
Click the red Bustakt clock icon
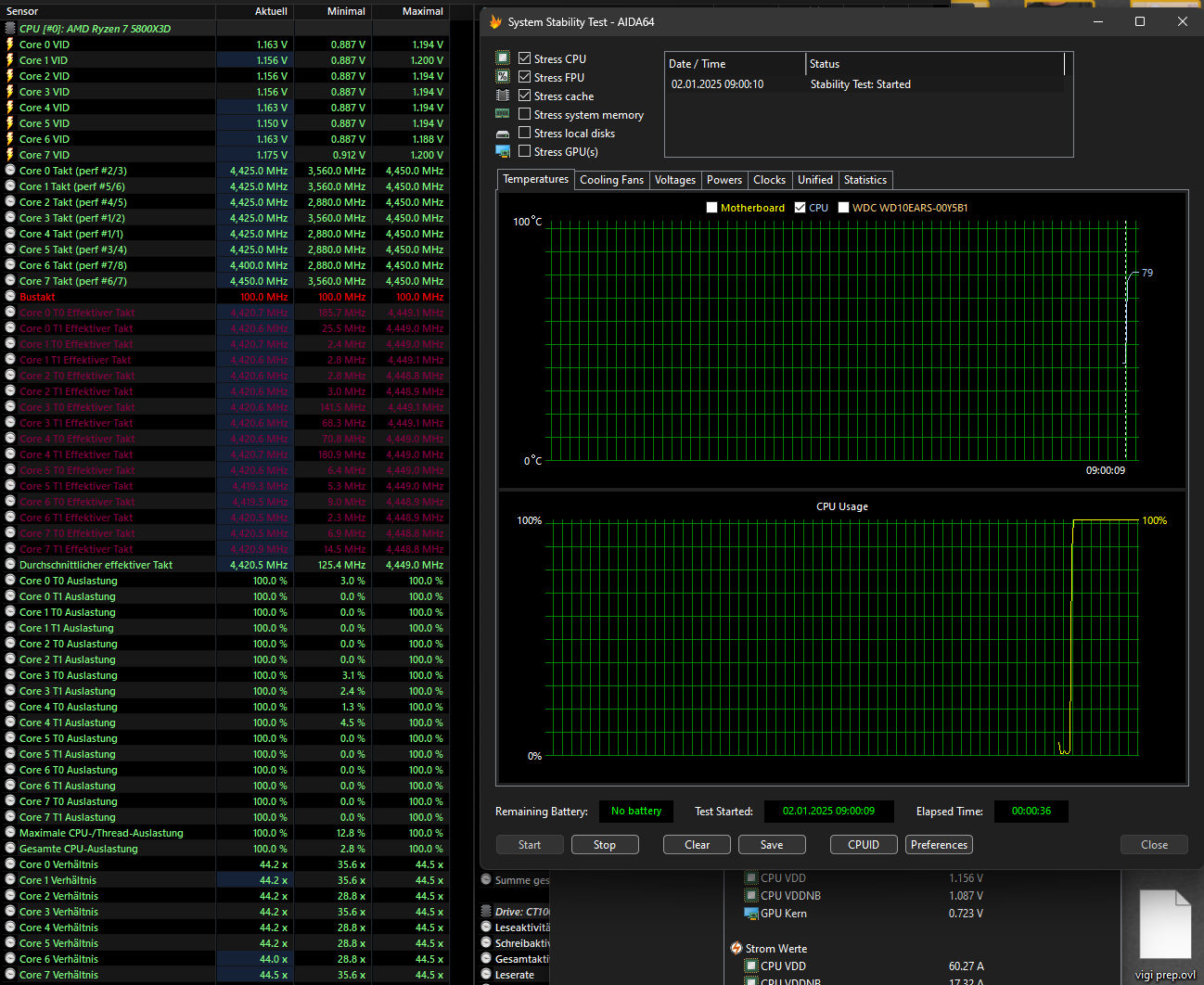click(10, 297)
